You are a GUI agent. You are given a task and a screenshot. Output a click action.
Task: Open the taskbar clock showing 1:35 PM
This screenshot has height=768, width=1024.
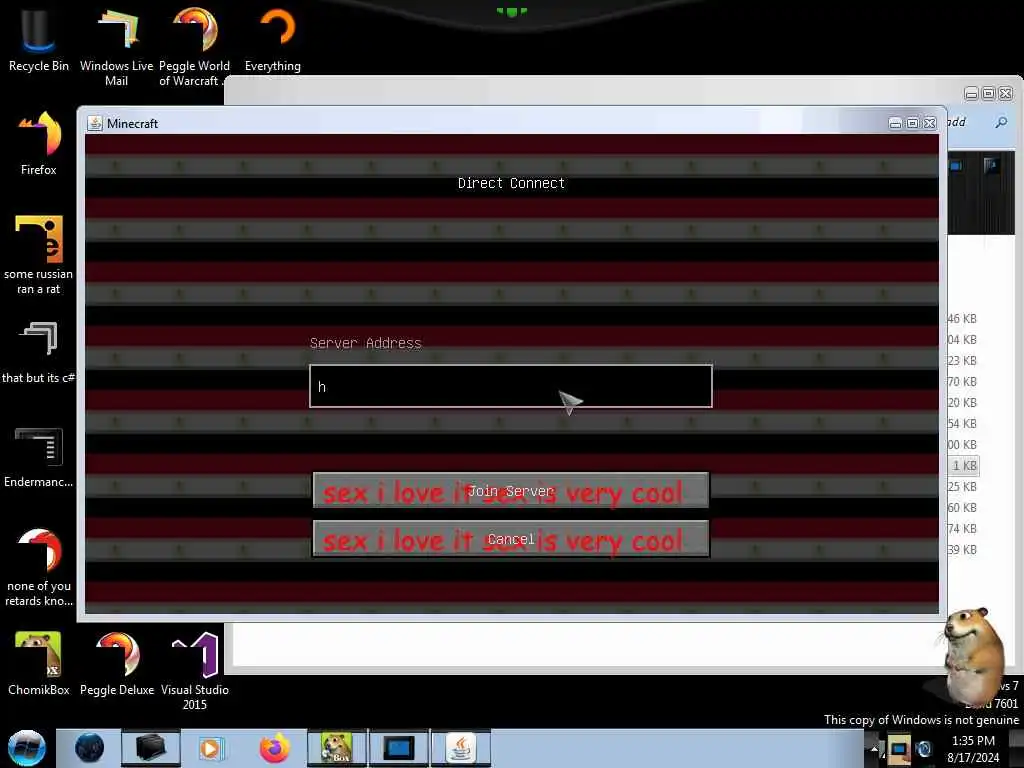click(x=973, y=749)
